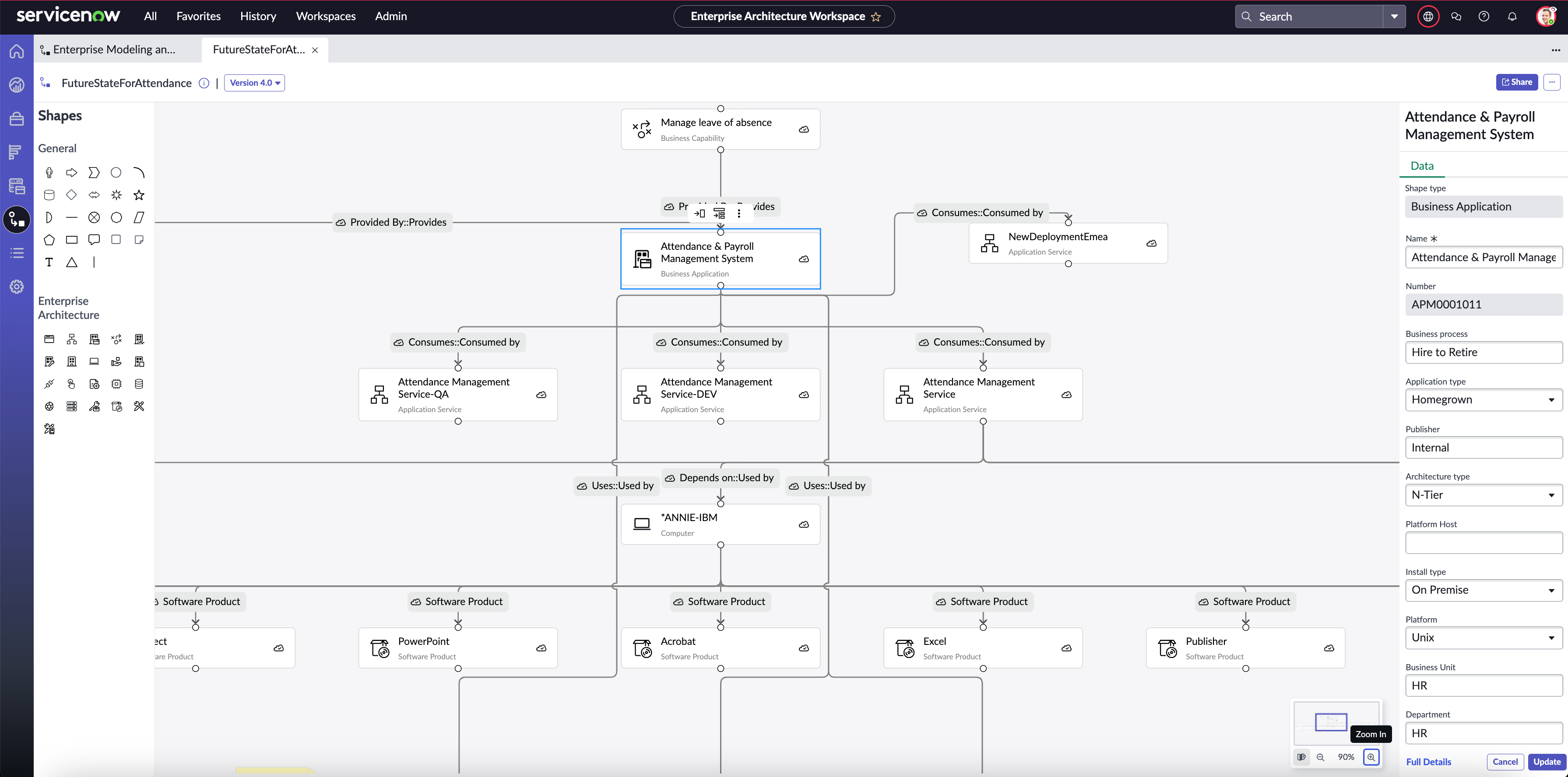Toggle the minimap visibility button

tap(1301, 757)
